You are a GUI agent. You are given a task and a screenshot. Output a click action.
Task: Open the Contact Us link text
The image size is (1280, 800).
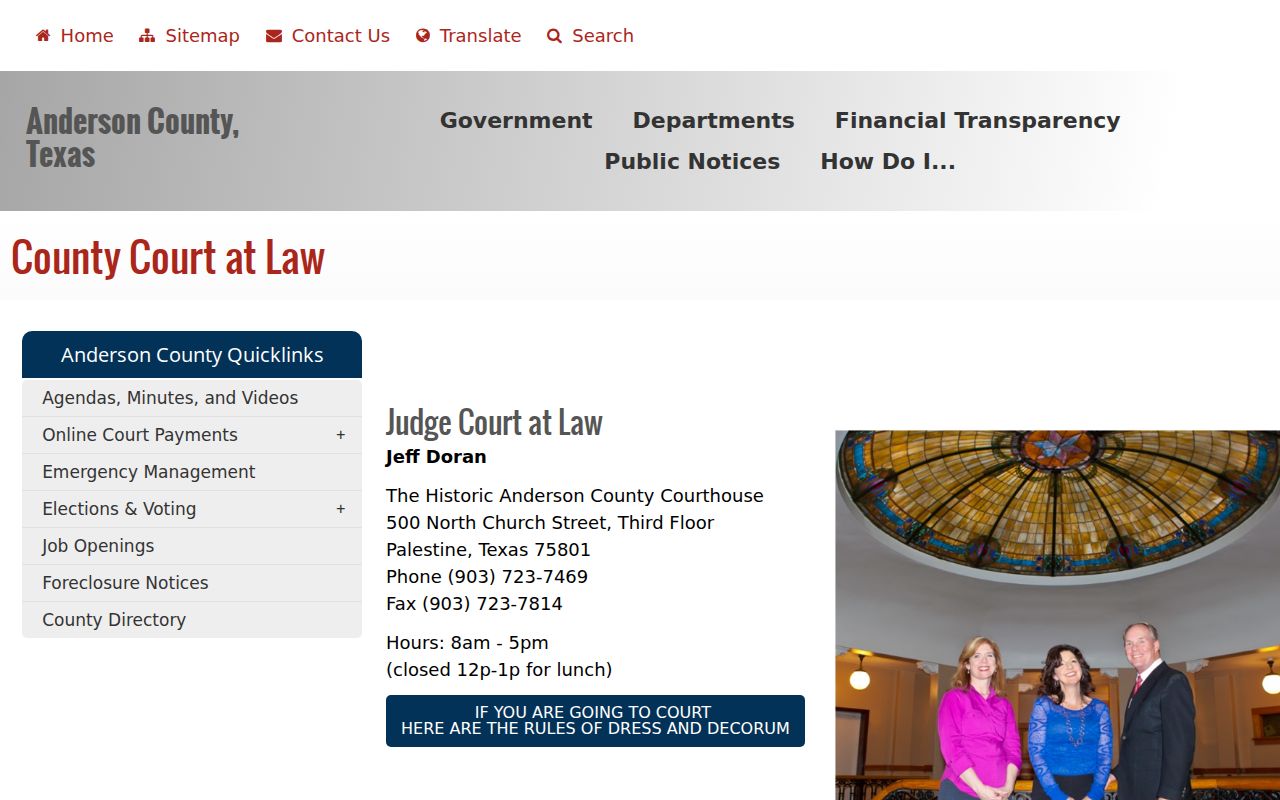pyautogui.click(x=341, y=36)
